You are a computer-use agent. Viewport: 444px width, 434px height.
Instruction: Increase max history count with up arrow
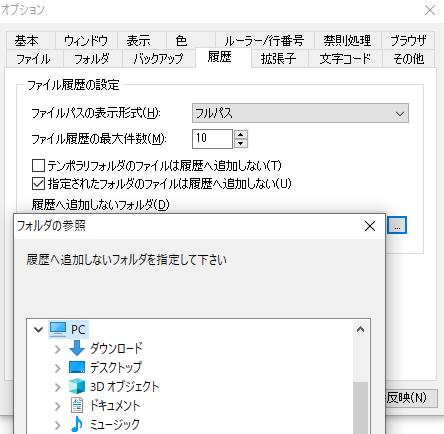pyautogui.click(x=241, y=134)
